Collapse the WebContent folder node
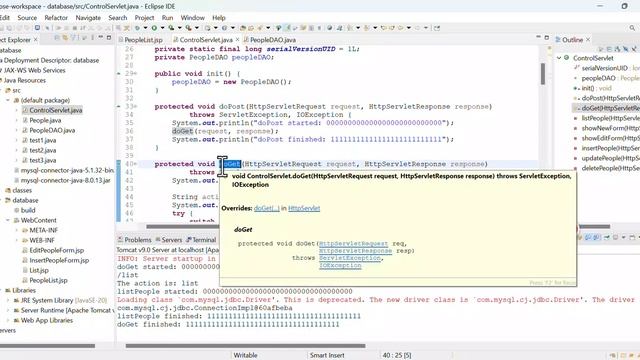The width and height of the screenshot is (640, 360). tap(8, 220)
